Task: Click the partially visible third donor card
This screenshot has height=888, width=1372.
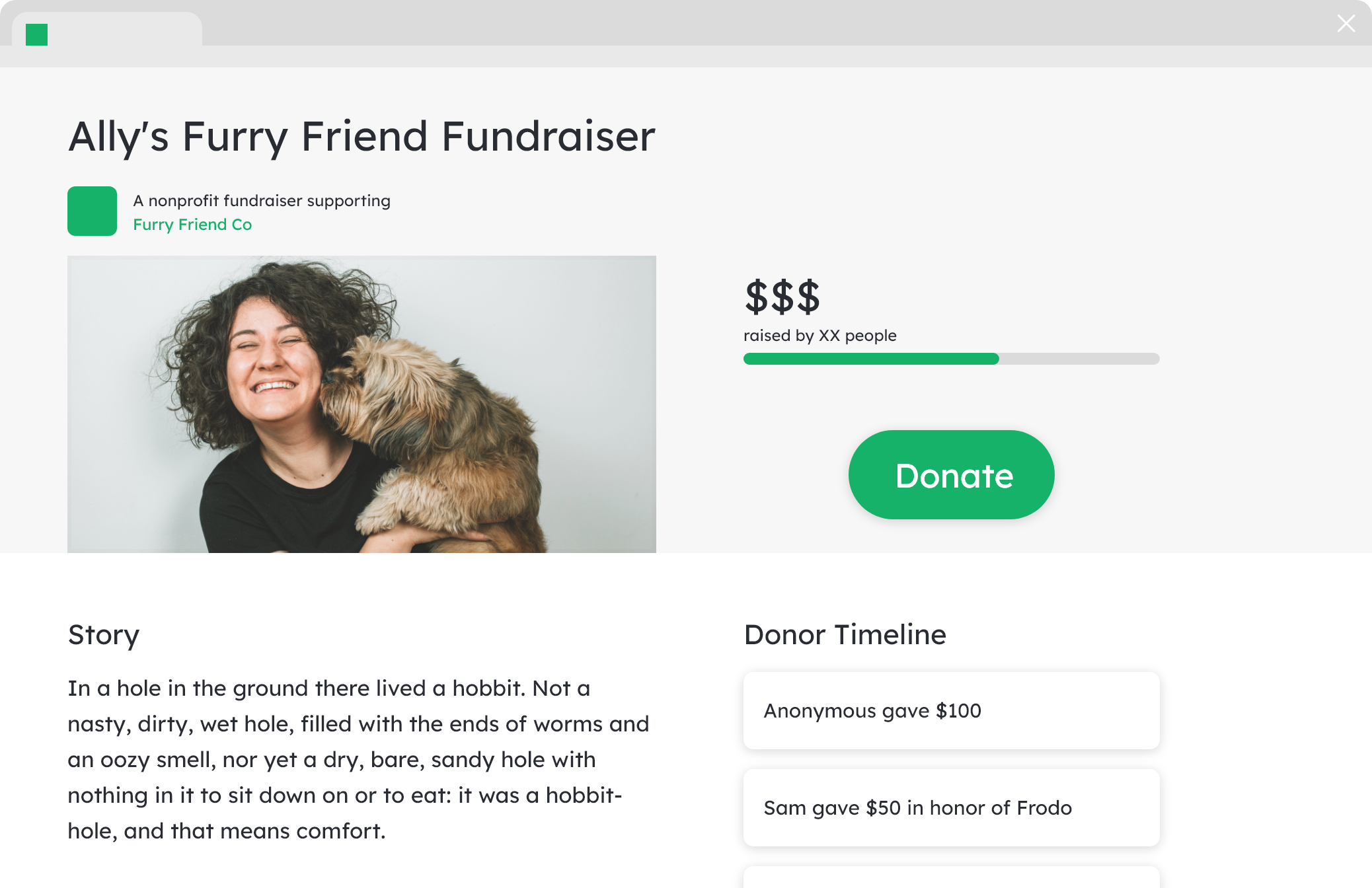Action: pyautogui.click(x=951, y=878)
